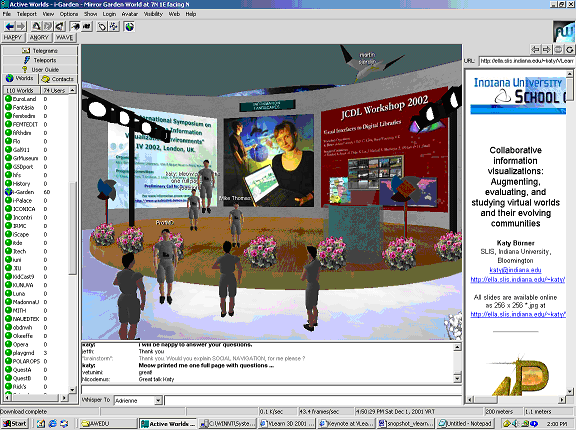576x432 pixels.
Task: Select the POLAROPS world in the list
Action: tap(26, 361)
